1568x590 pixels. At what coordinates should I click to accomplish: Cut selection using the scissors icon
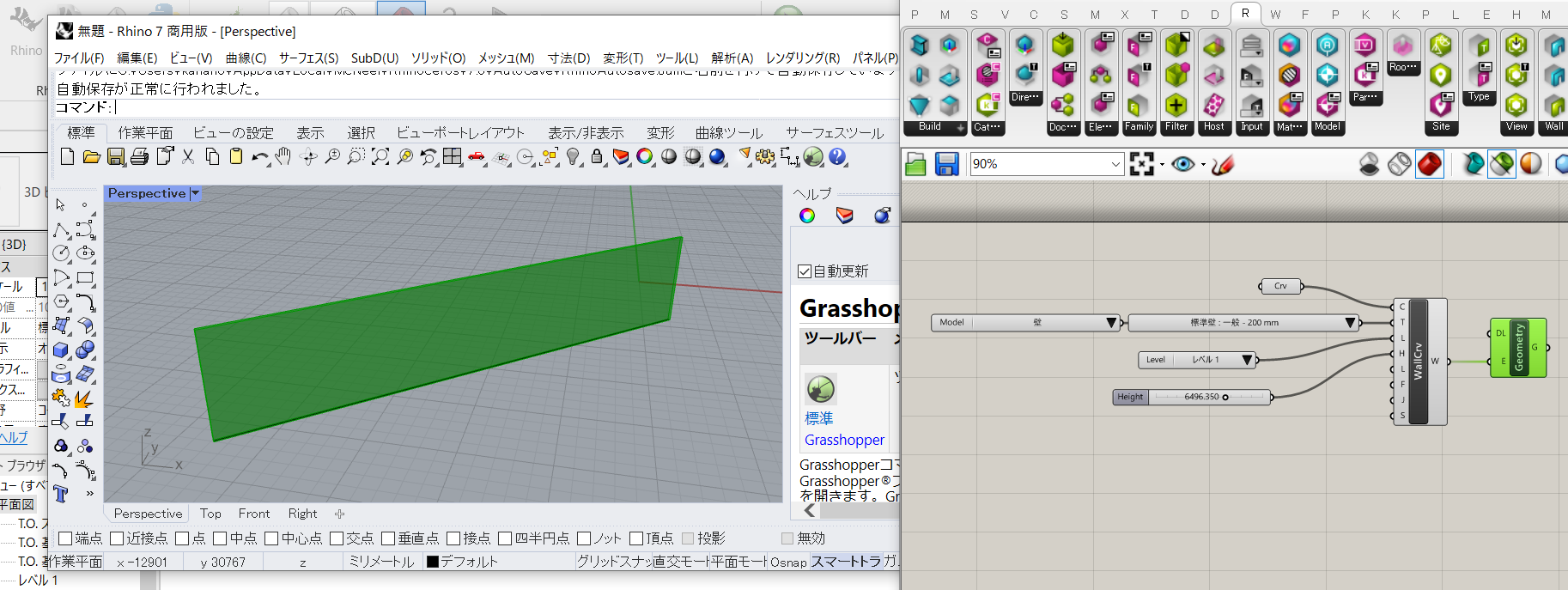coord(188,156)
